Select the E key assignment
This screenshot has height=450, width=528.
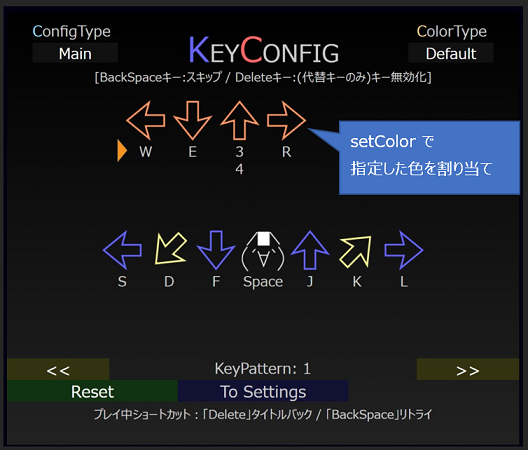pyautogui.click(x=193, y=152)
